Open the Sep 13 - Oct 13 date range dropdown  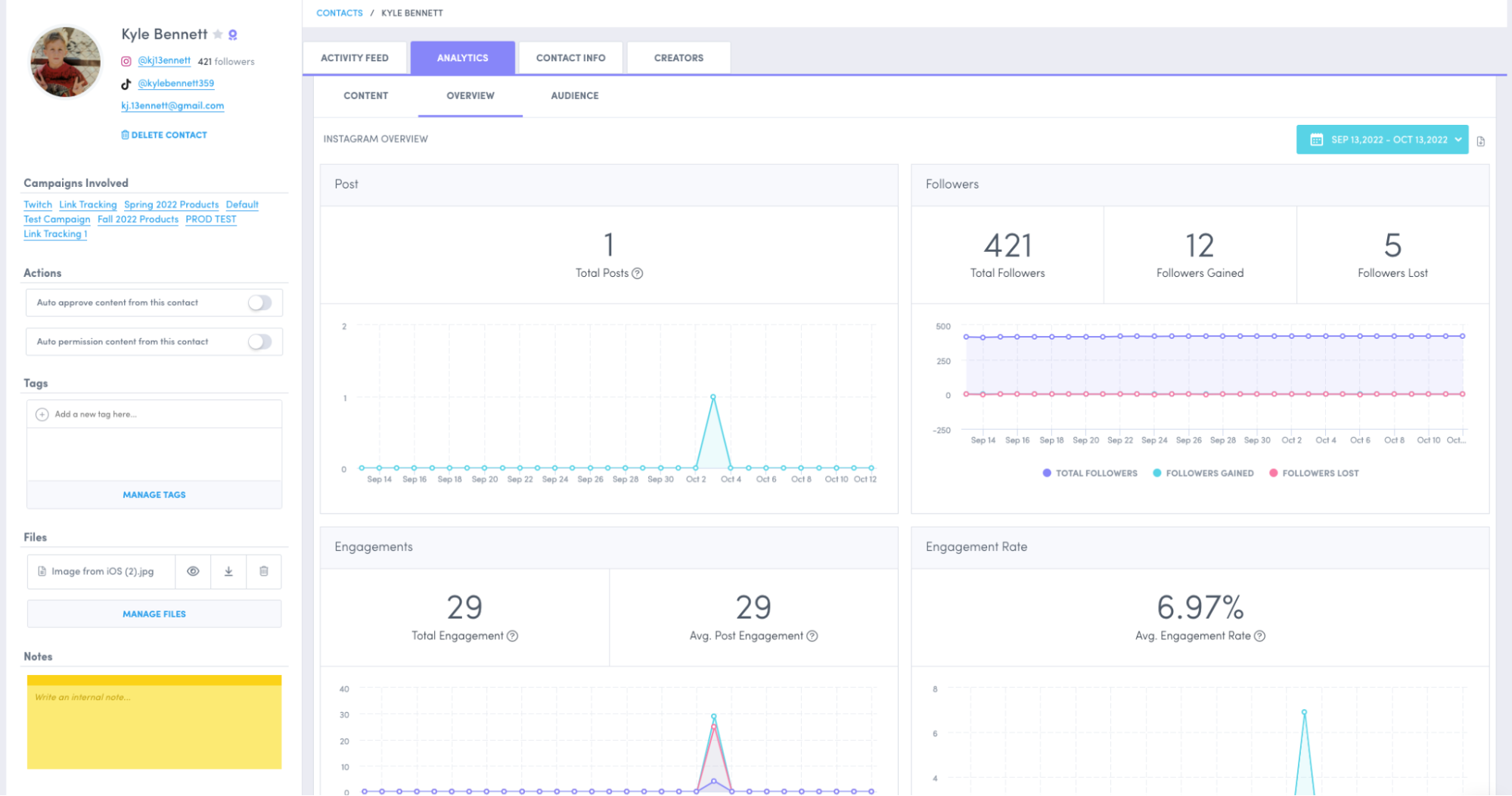pyautogui.click(x=1381, y=140)
